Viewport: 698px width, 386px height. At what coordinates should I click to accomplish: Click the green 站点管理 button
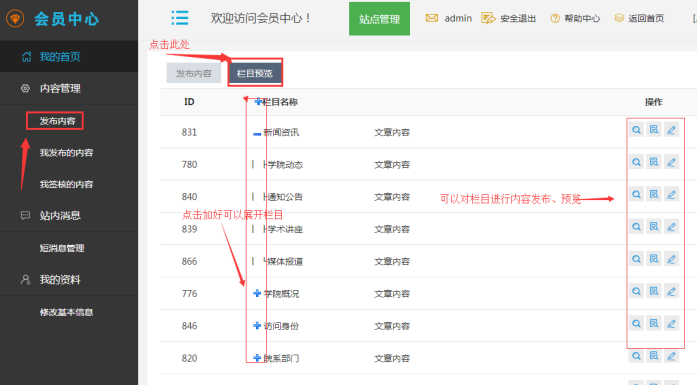[379, 19]
